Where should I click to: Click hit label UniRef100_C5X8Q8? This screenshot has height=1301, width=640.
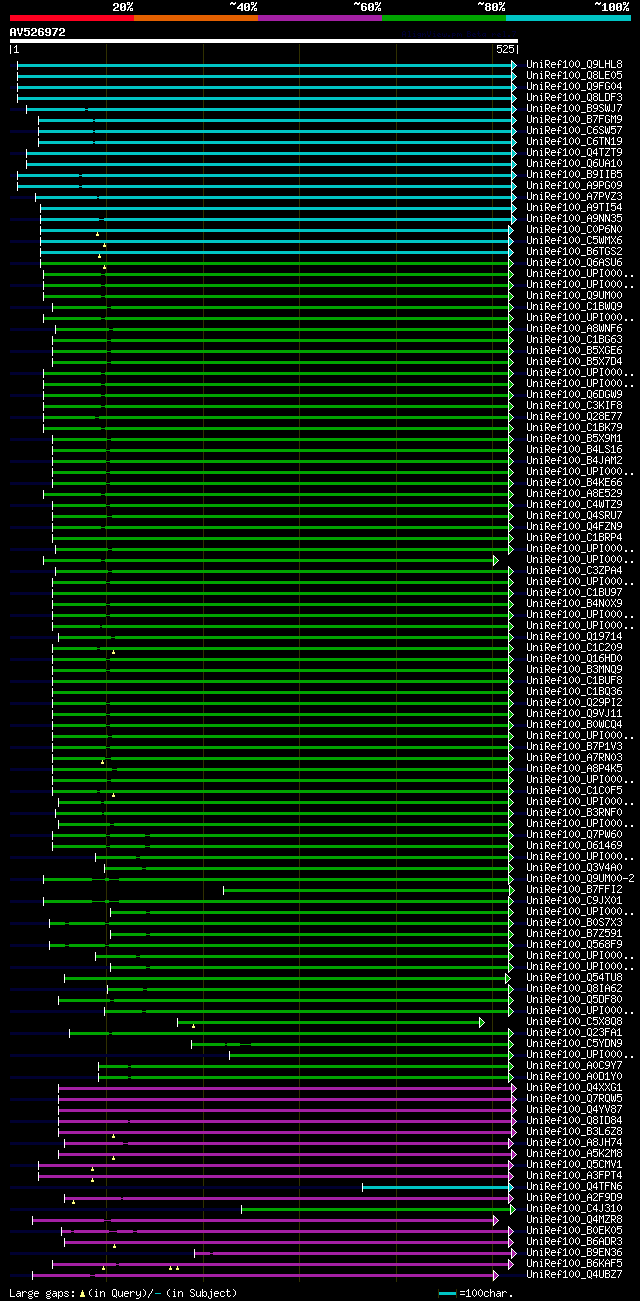click(x=574, y=1022)
